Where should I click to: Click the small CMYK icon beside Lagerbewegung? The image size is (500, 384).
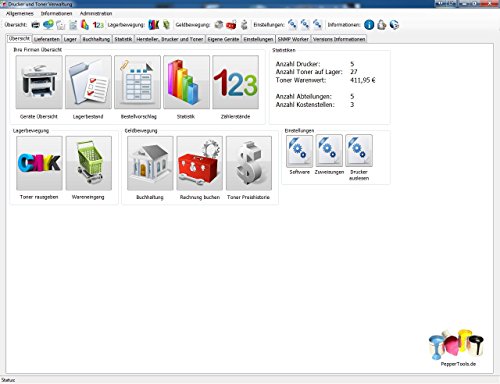[154, 25]
